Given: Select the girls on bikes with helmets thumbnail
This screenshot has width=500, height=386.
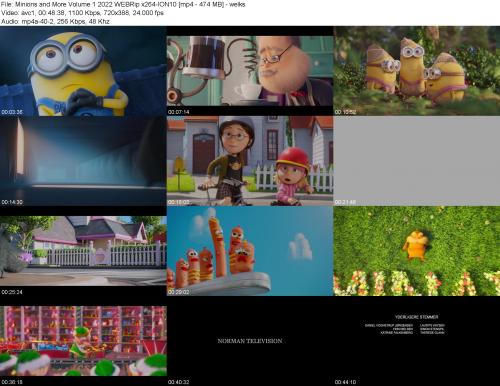Looking at the screenshot, I should click(x=250, y=161).
